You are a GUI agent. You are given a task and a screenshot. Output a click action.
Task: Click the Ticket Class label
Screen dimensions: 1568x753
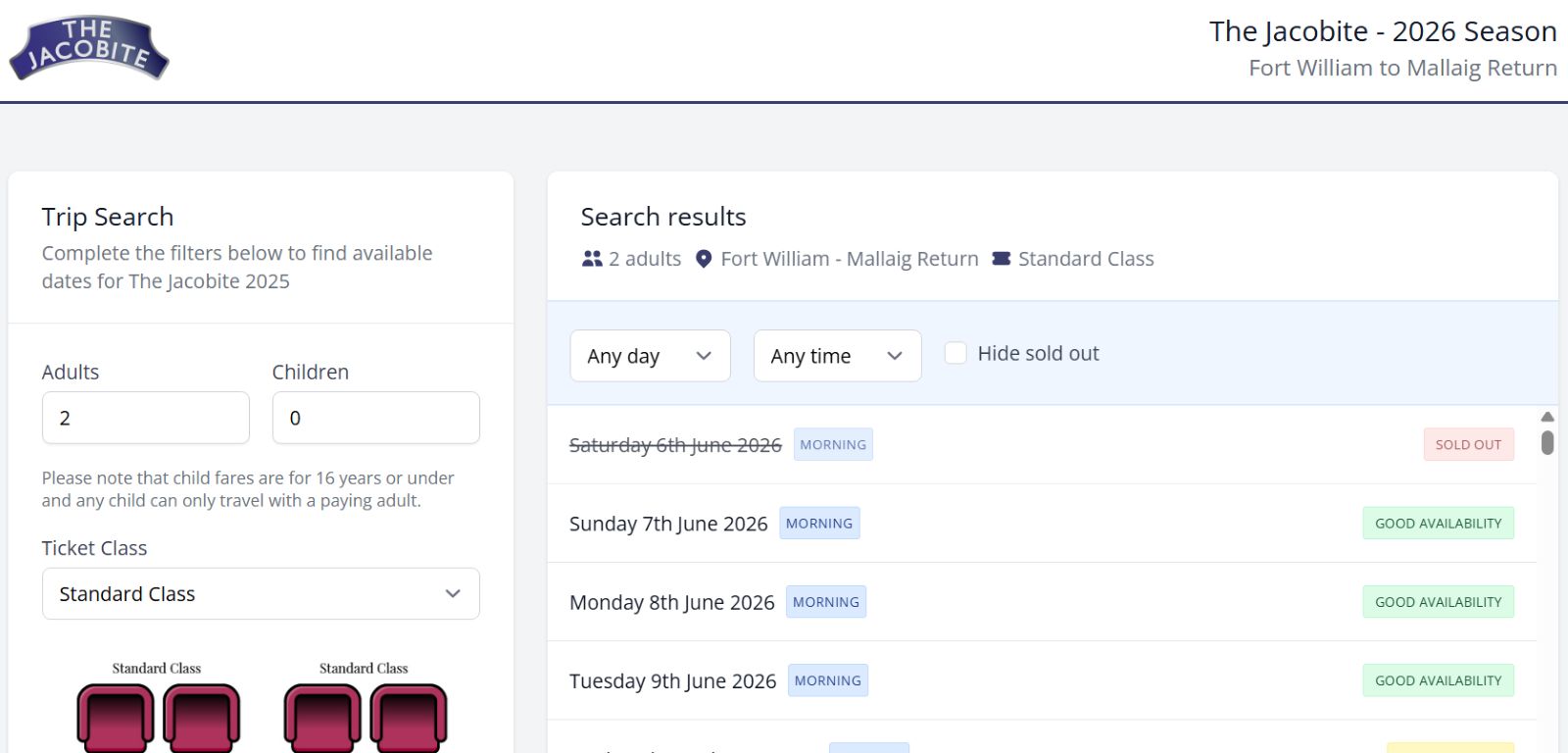pyautogui.click(x=94, y=548)
